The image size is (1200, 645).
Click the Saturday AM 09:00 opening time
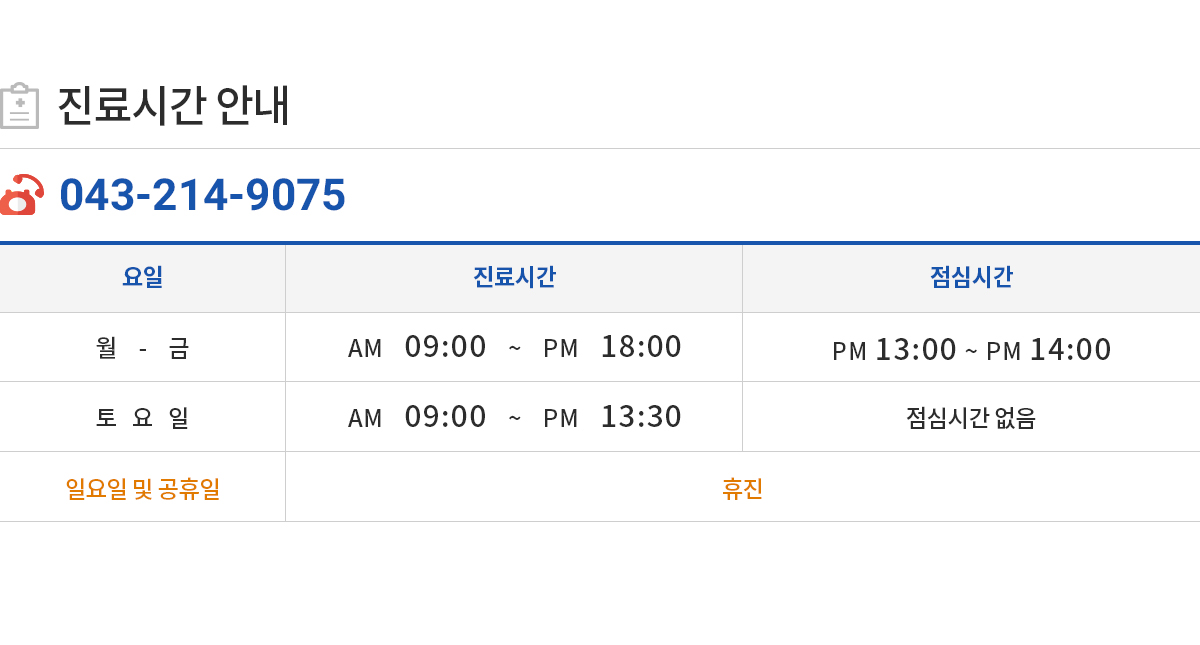click(417, 417)
